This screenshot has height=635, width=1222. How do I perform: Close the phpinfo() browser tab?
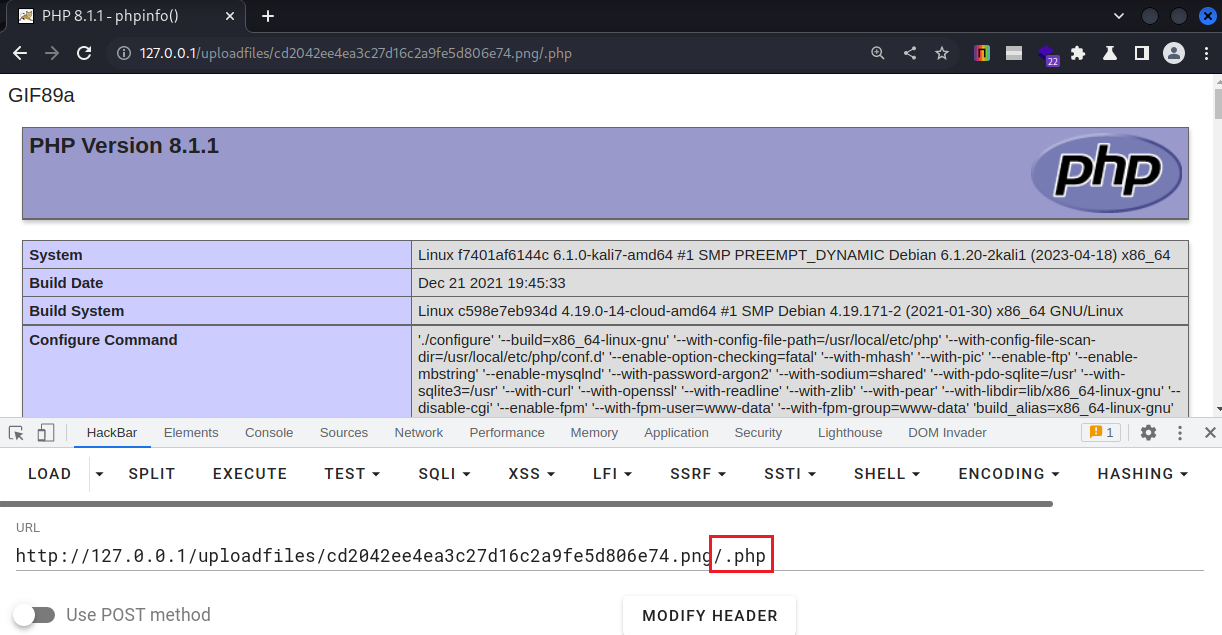(231, 16)
